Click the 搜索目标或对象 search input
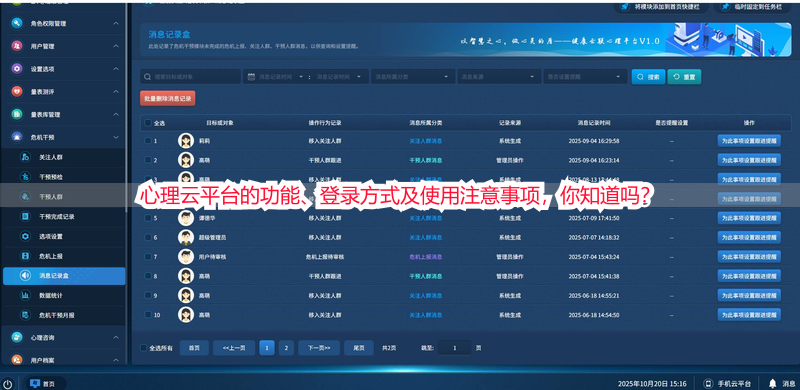The height and width of the screenshot is (390, 800). [x=190, y=77]
